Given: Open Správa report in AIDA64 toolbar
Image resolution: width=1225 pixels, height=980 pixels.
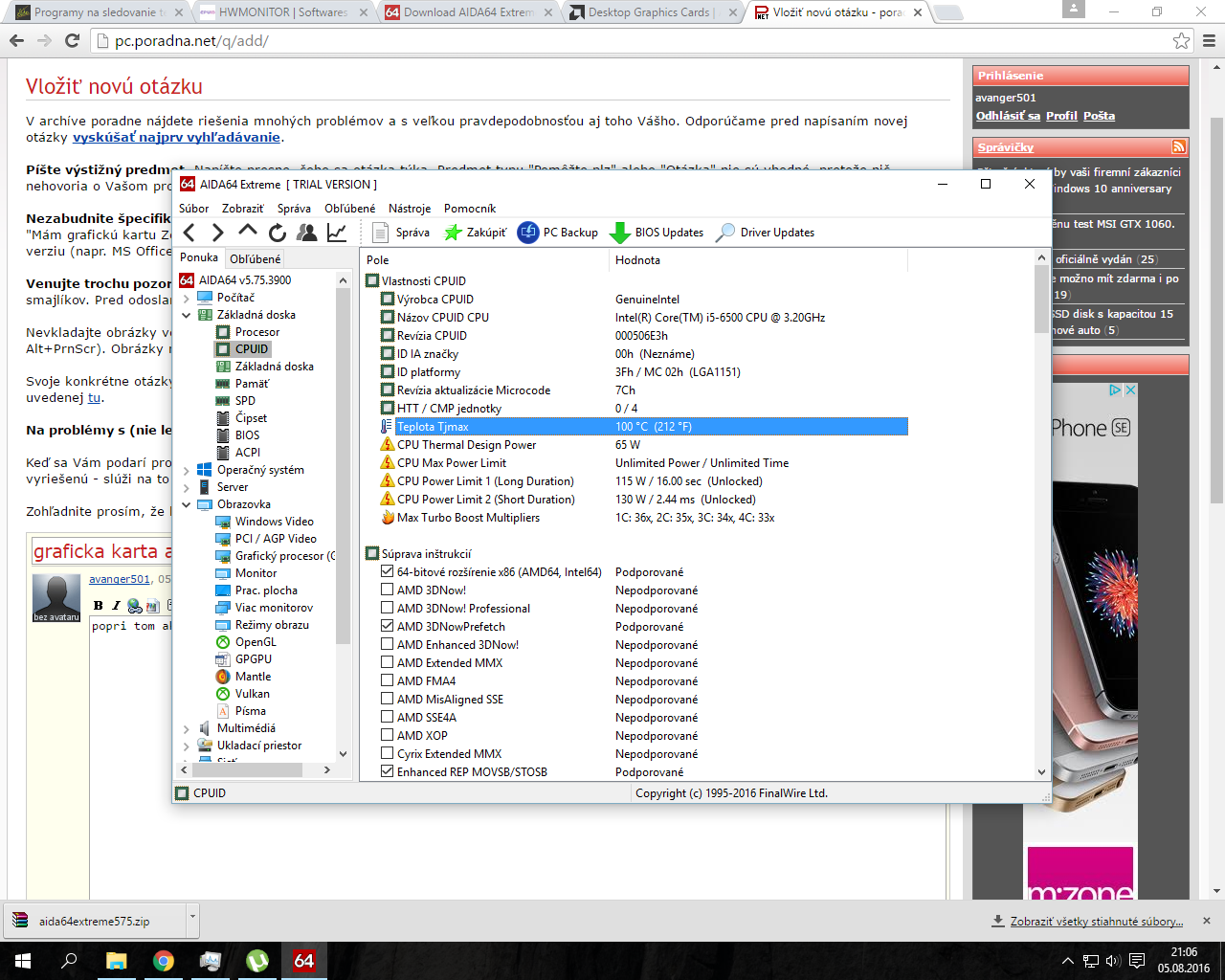Looking at the screenshot, I should (x=400, y=233).
